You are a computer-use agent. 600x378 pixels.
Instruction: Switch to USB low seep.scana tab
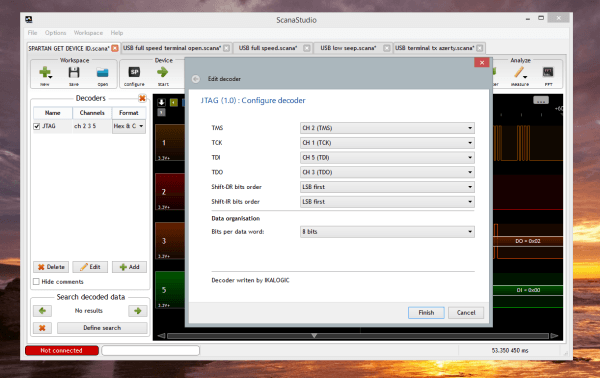coord(348,48)
